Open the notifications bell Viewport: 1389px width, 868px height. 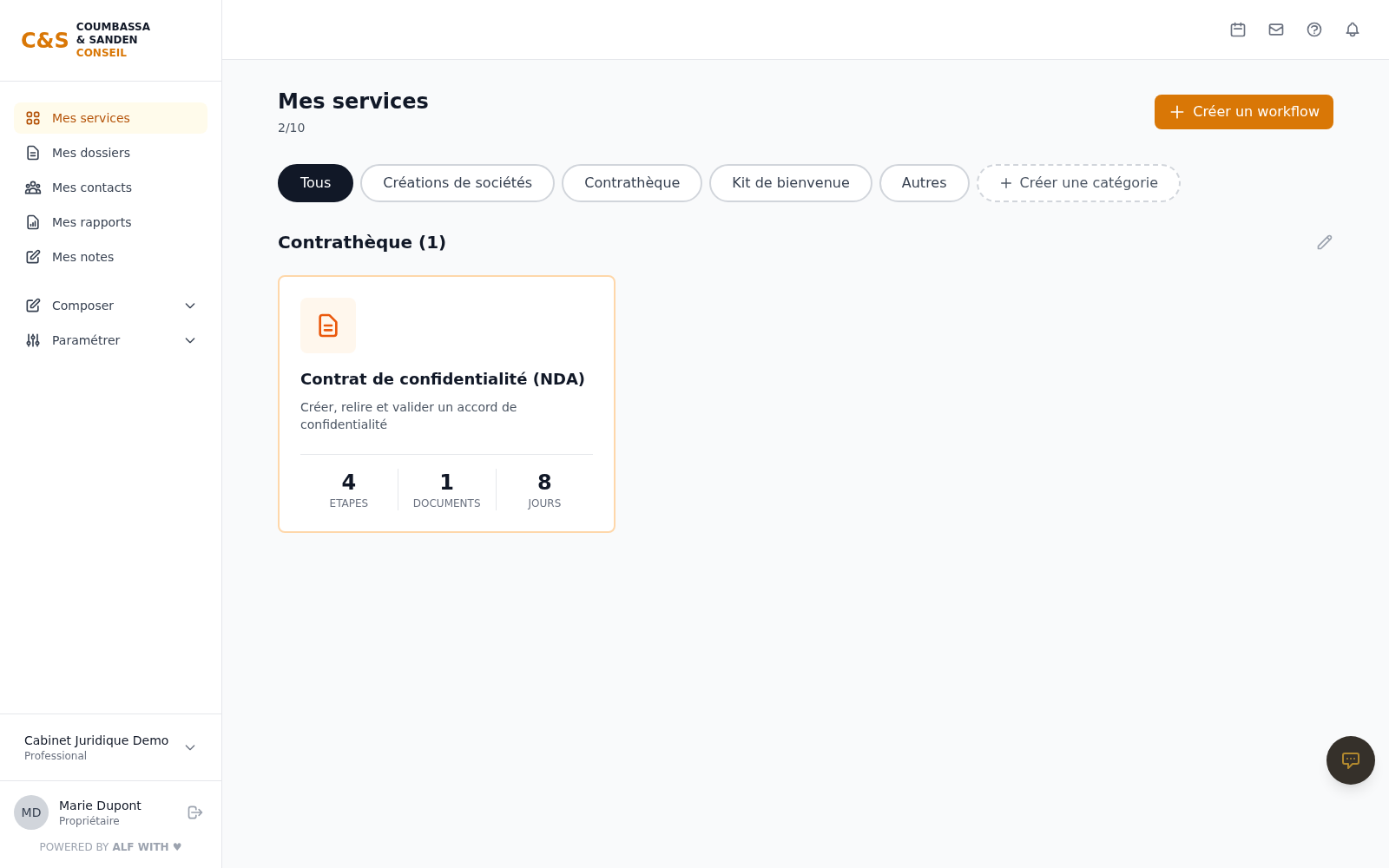[x=1353, y=30]
